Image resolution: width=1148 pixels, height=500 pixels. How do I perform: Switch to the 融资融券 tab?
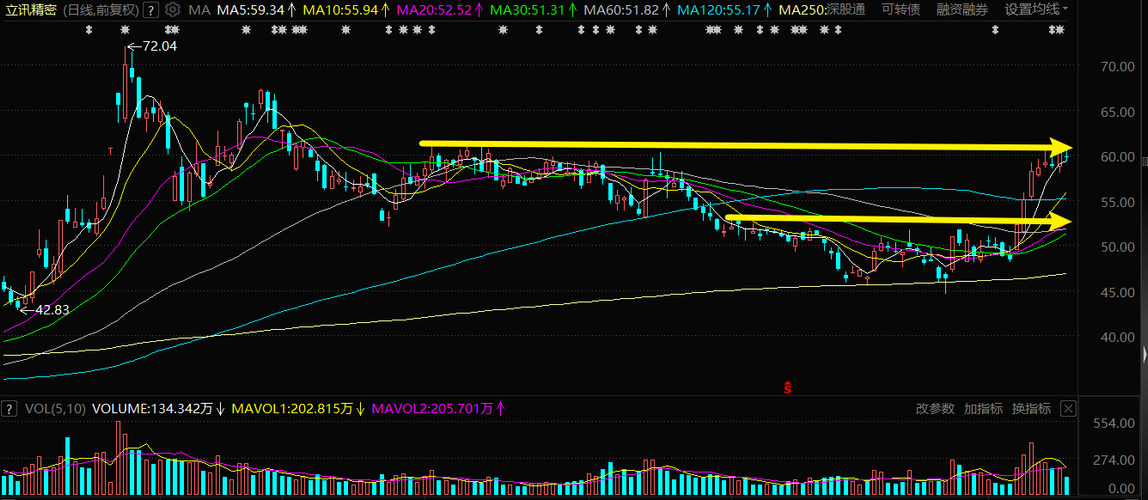(x=964, y=10)
